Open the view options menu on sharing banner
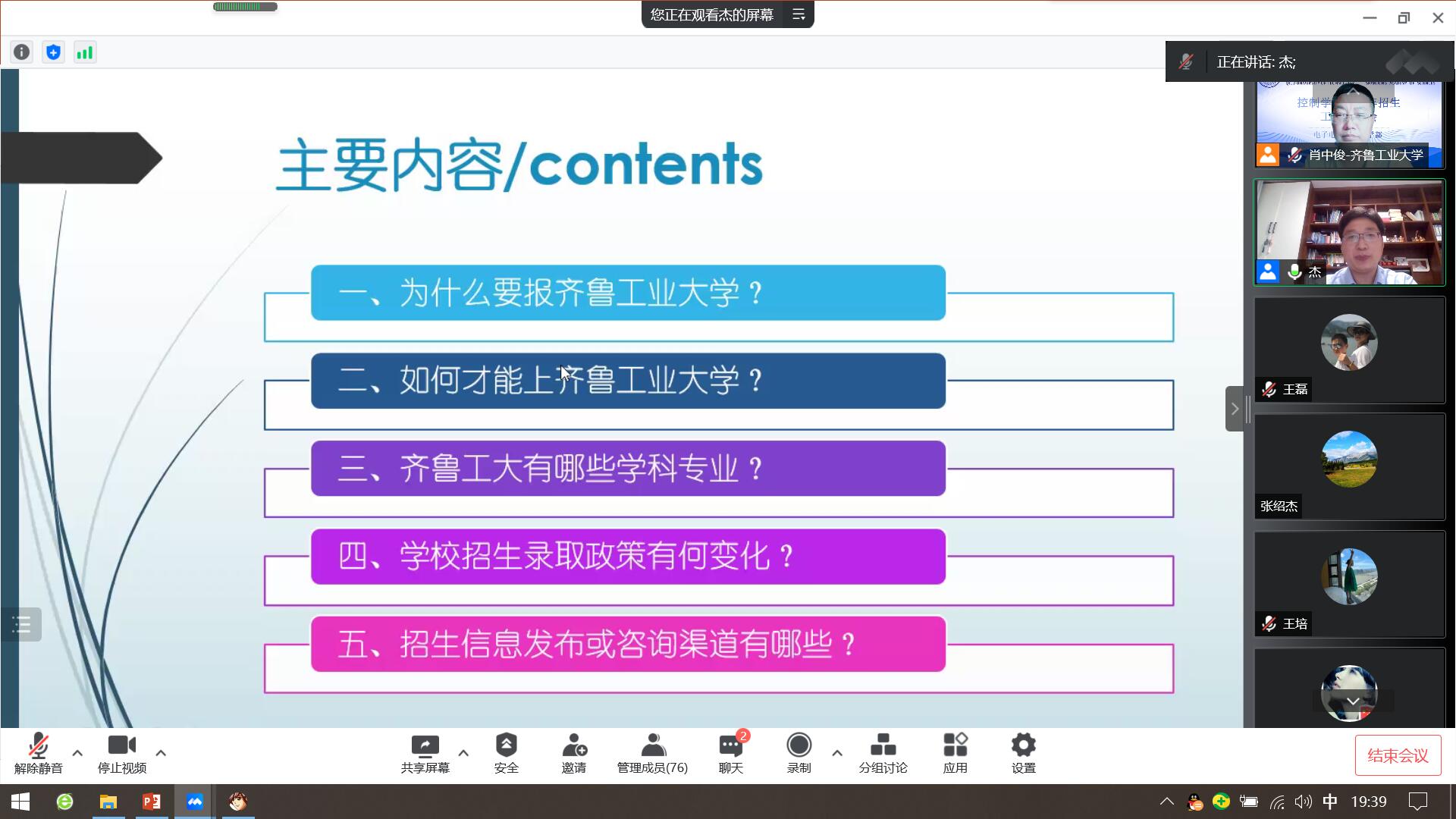Image resolution: width=1456 pixels, height=819 pixels. [x=799, y=14]
